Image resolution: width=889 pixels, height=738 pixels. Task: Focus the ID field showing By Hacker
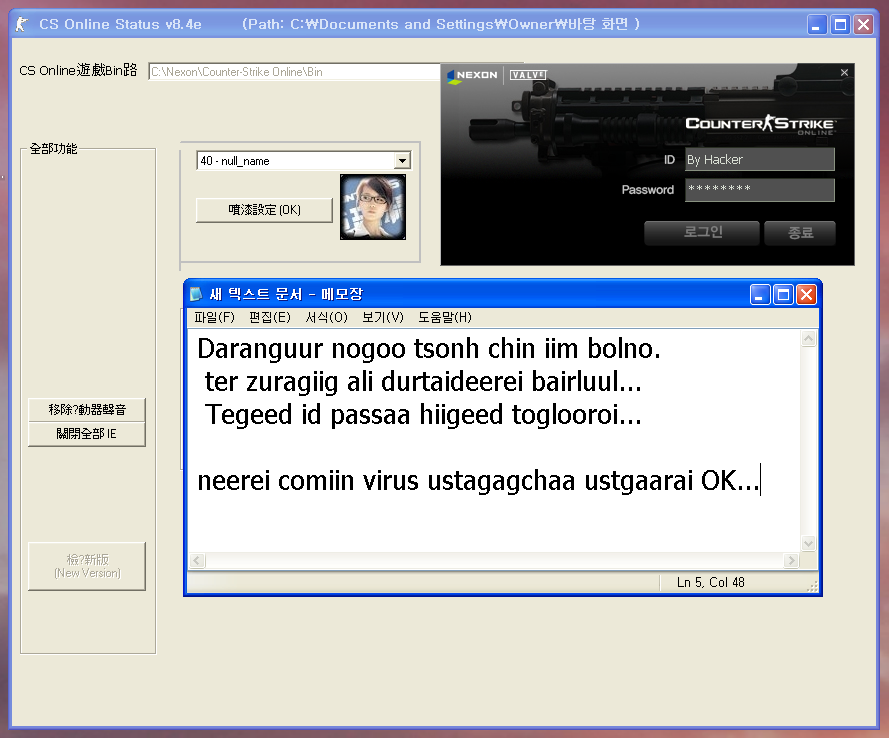760,159
